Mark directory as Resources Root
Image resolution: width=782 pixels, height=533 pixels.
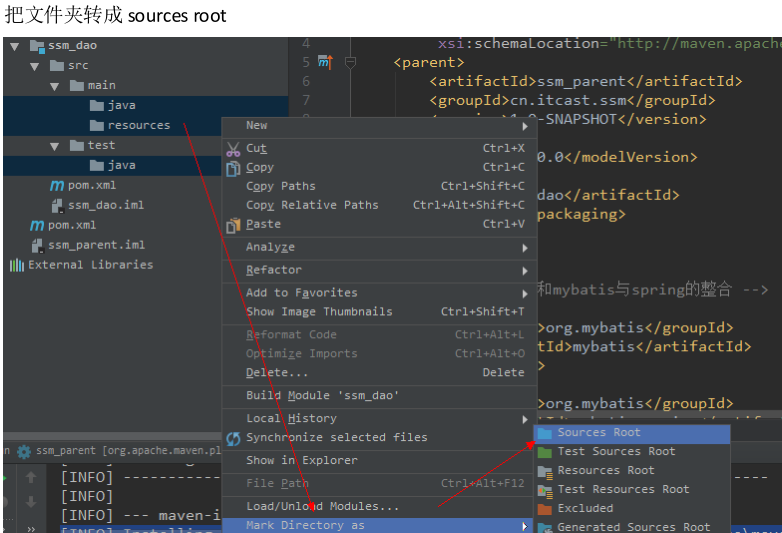[x=632, y=471]
